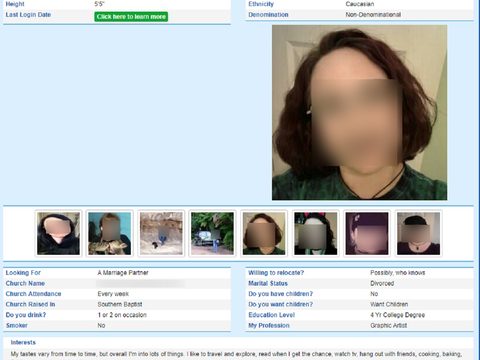Viewport: 480px width, 360px height.
Task: Click the 'Marital Status' label
Action: (268, 283)
